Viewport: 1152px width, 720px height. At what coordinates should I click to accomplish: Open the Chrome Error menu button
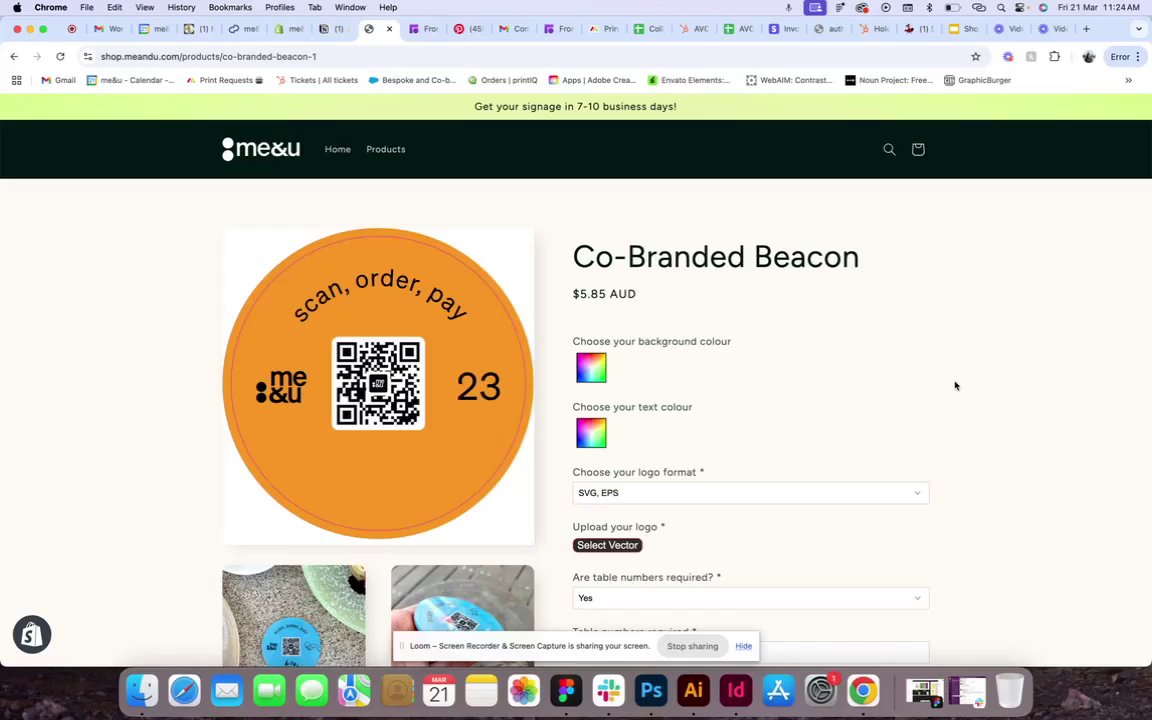[x=1125, y=57]
